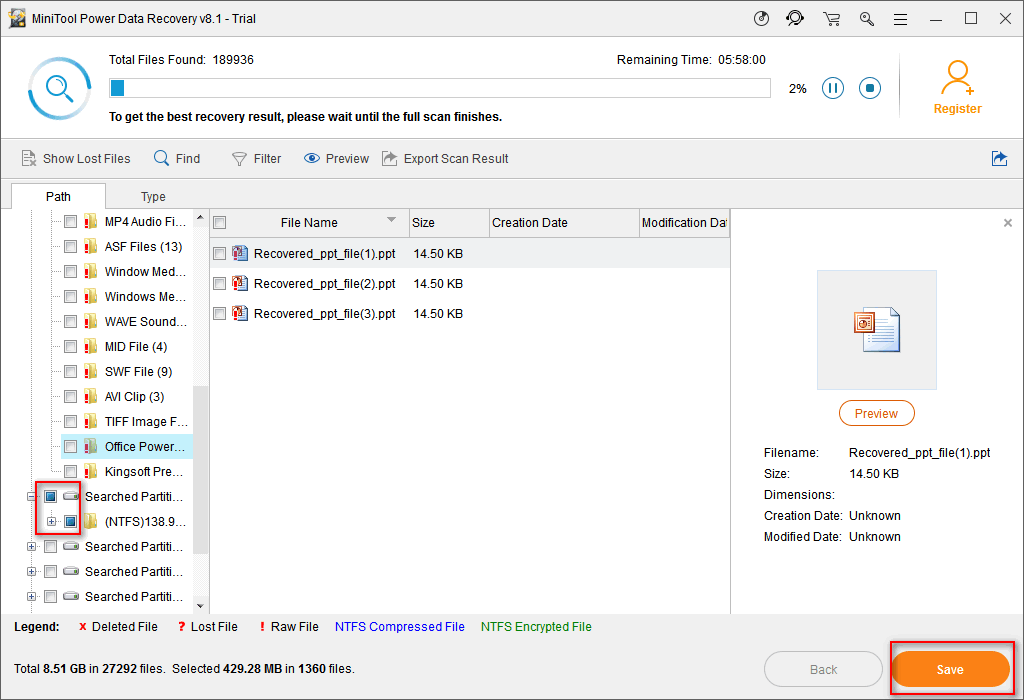Screen dimensions: 1024x700
Task: Click the Preview button under the thumbnail
Action: click(876, 413)
